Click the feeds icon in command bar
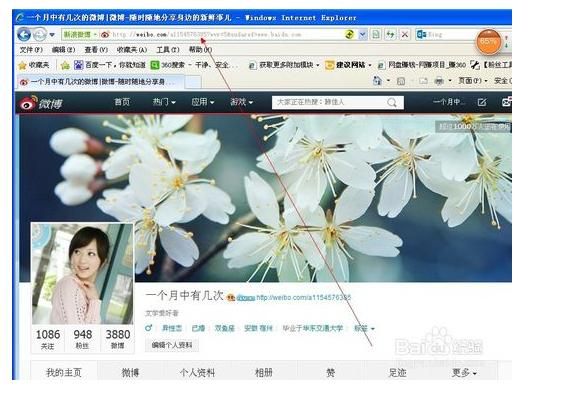This screenshot has width=580, height=393. [x=401, y=81]
